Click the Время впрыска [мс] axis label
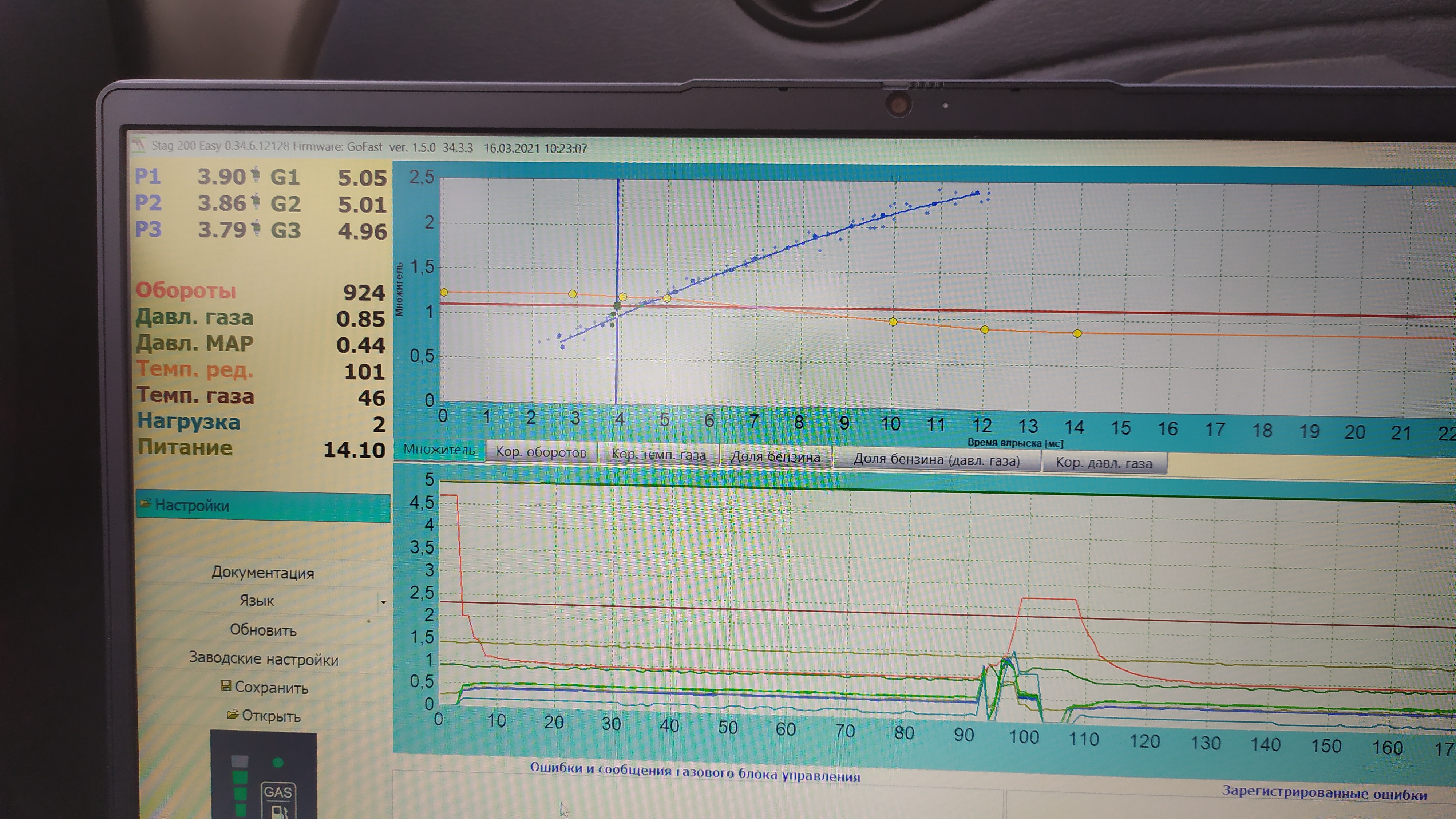 (x=1015, y=443)
